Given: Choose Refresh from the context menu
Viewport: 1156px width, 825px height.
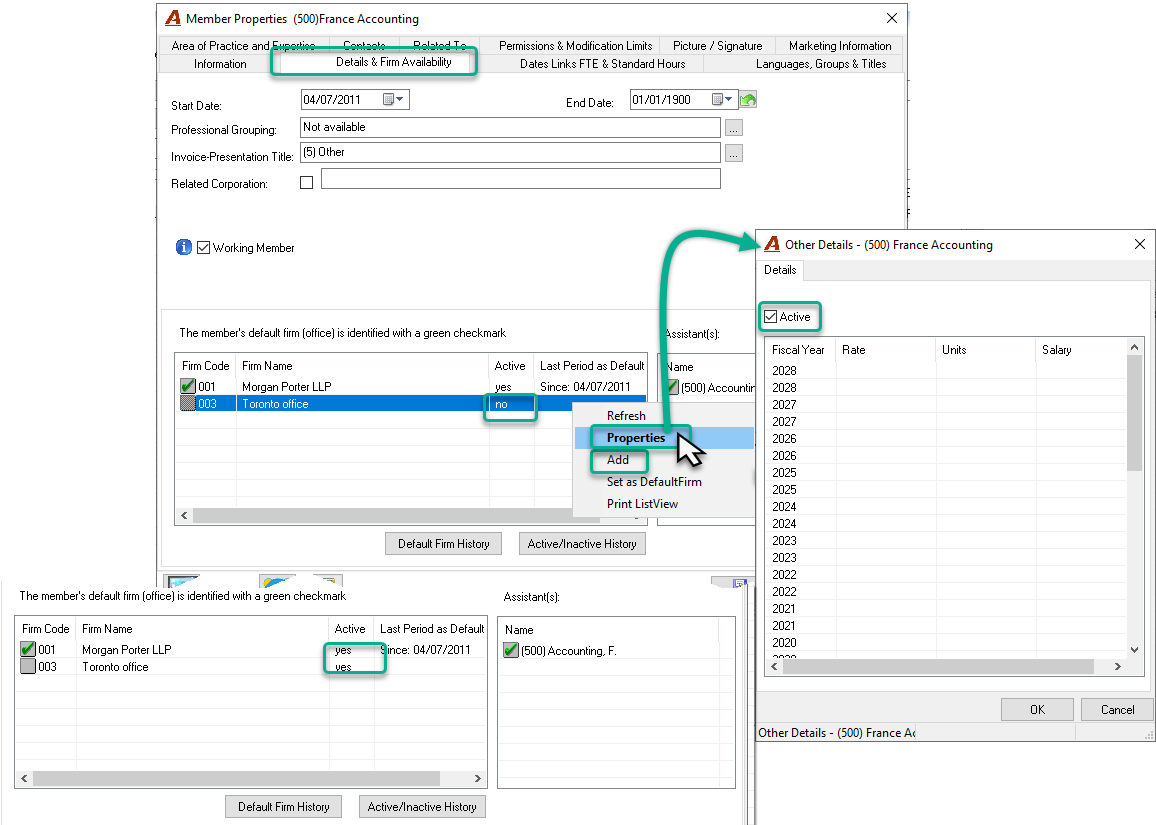Looking at the screenshot, I should tap(626, 416).
